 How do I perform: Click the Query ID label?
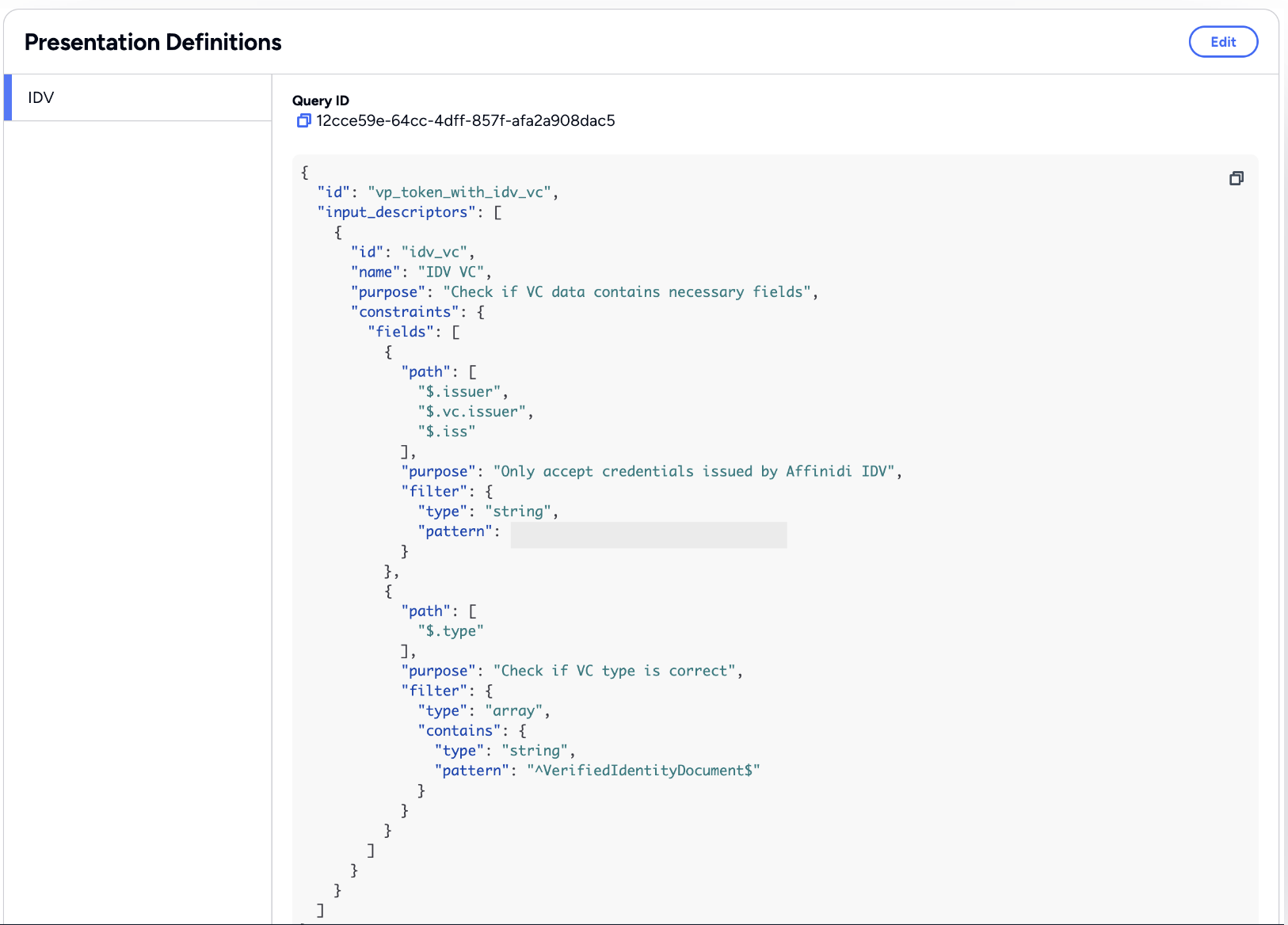321,101
